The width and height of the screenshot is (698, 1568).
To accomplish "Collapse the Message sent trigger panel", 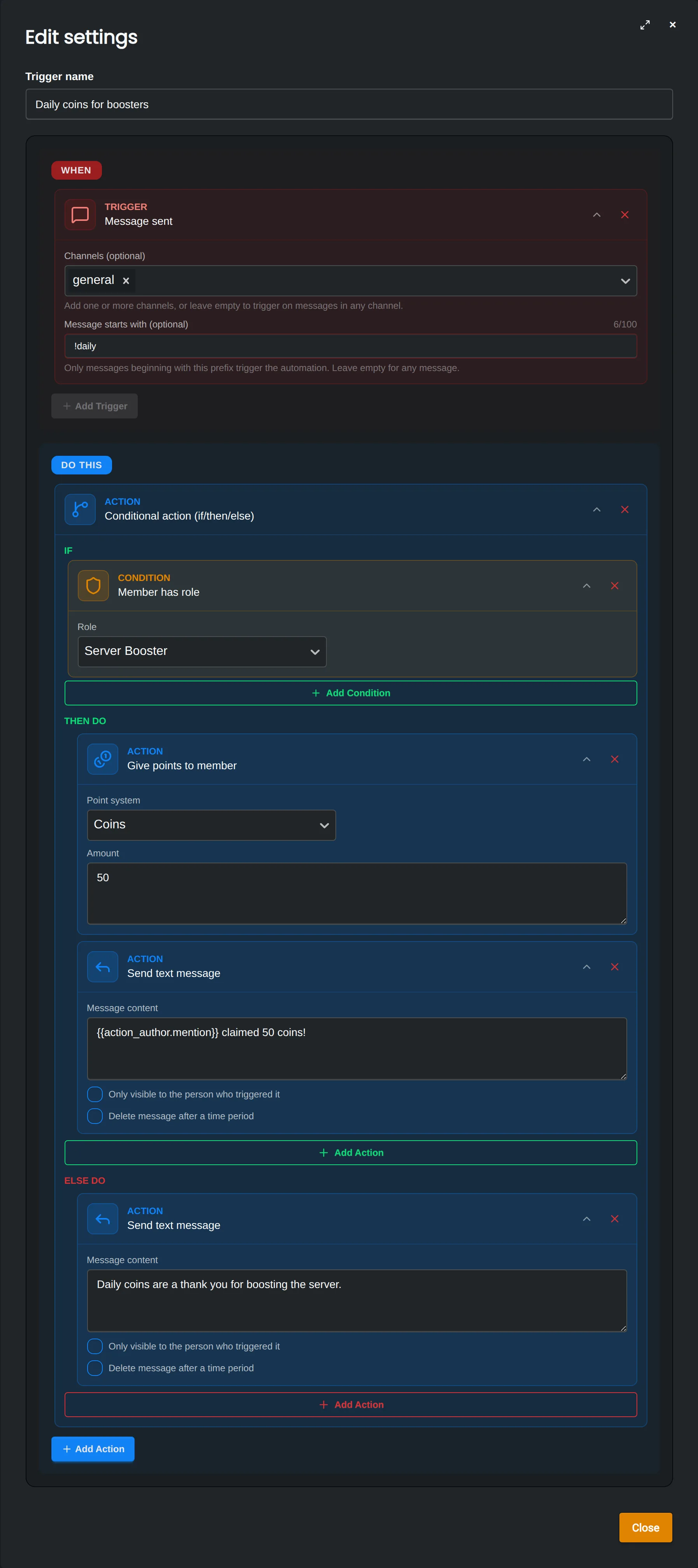I will (x=597, y=215).
